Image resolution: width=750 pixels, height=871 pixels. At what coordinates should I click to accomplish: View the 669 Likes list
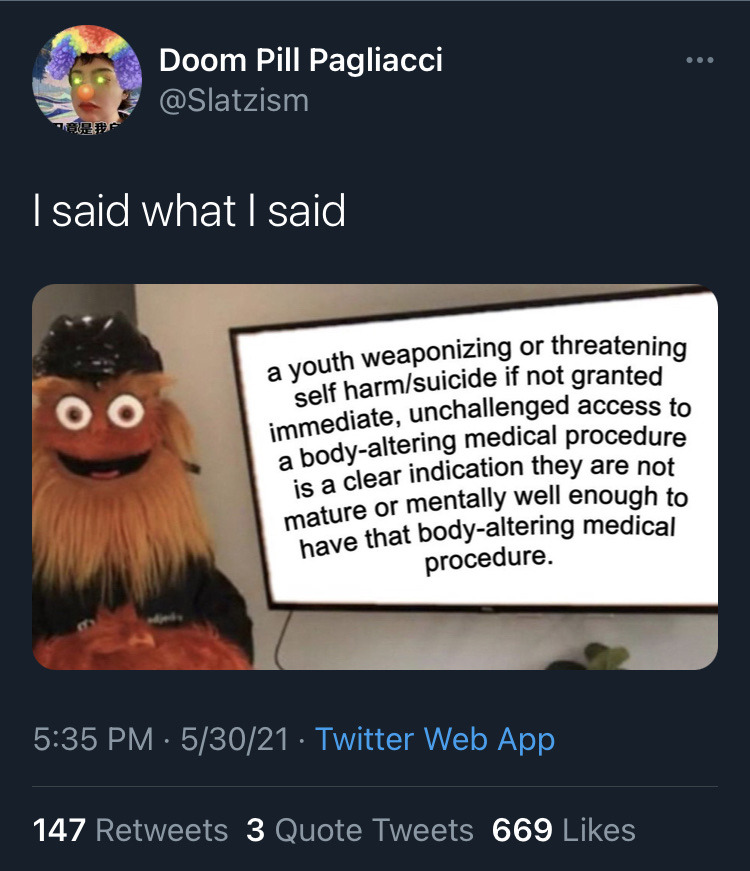tap(563, 830)
